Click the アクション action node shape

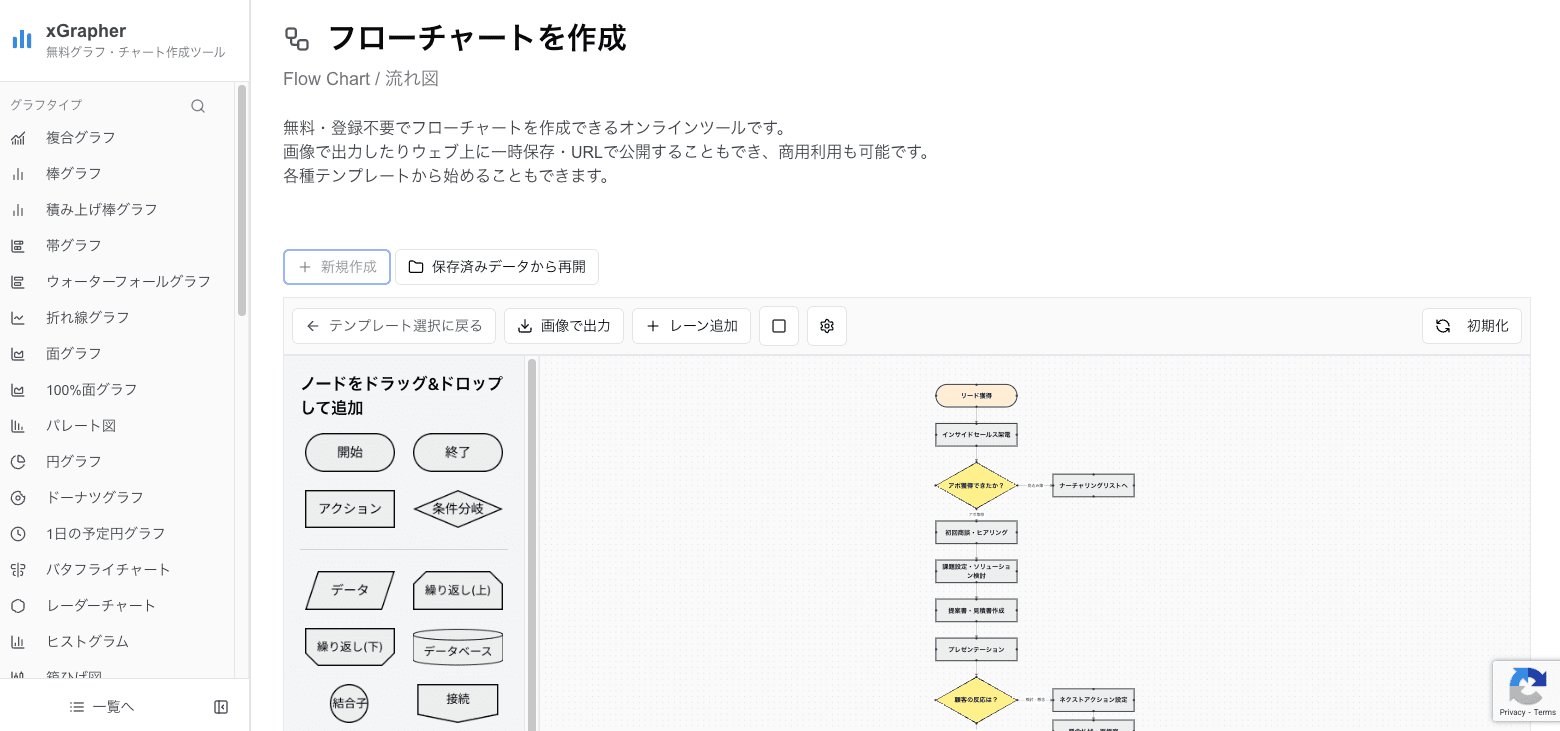click(x=349, y=508)
